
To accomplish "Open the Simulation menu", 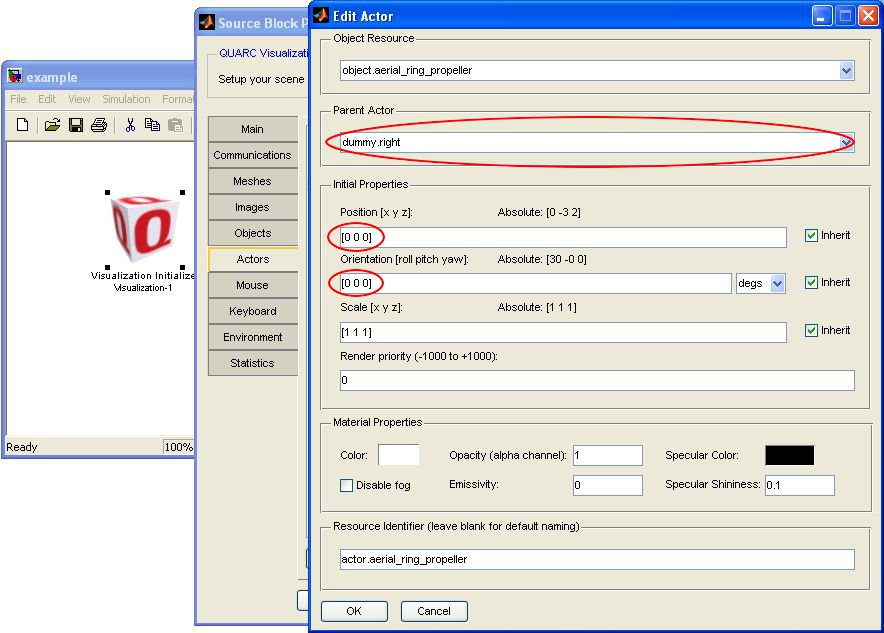I will pos(126,99).
